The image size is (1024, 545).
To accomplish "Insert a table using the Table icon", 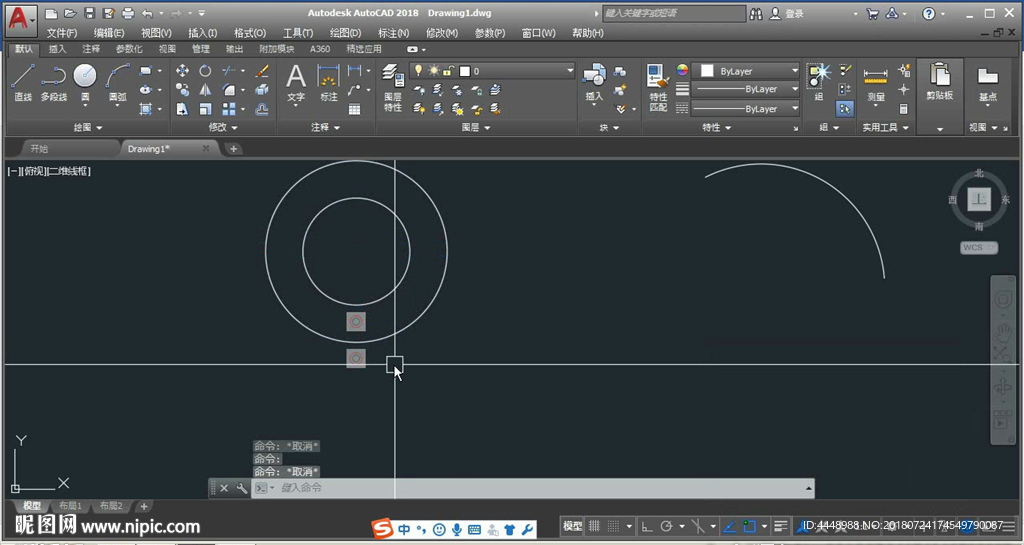I will pyautogui.click(x=355, y=109).
